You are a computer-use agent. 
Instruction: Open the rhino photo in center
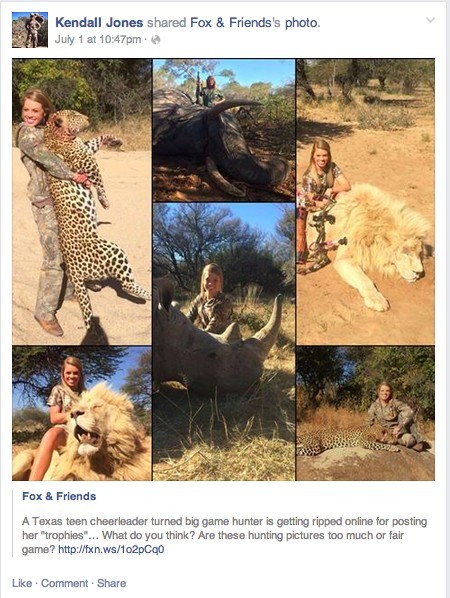pos(224,342)
